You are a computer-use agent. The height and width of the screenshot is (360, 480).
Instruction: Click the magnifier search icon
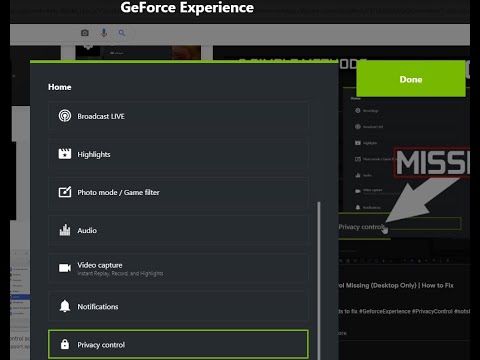122,33
